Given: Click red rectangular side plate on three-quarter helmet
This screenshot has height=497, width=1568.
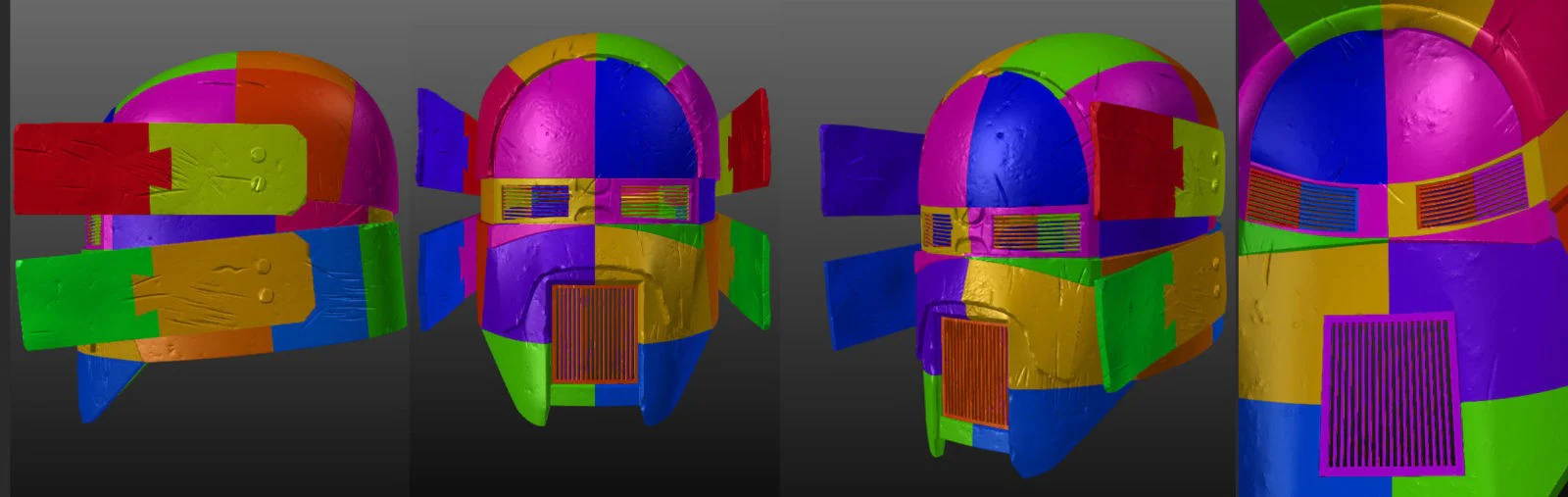Looking at the screenshot, I should (1133, 161).
